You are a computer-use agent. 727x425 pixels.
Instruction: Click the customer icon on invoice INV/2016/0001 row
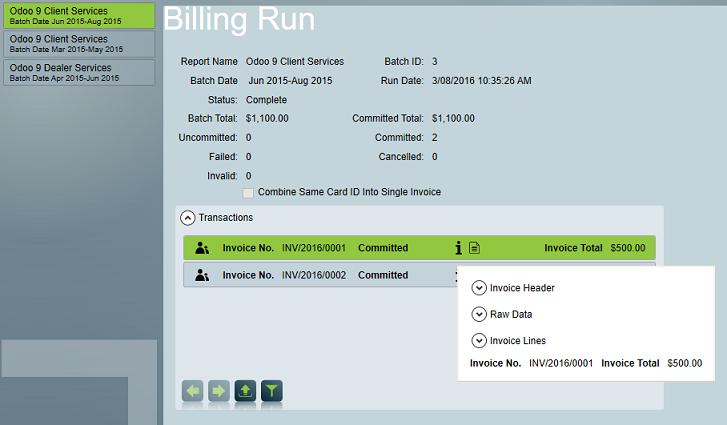click(x=202, y=248)
